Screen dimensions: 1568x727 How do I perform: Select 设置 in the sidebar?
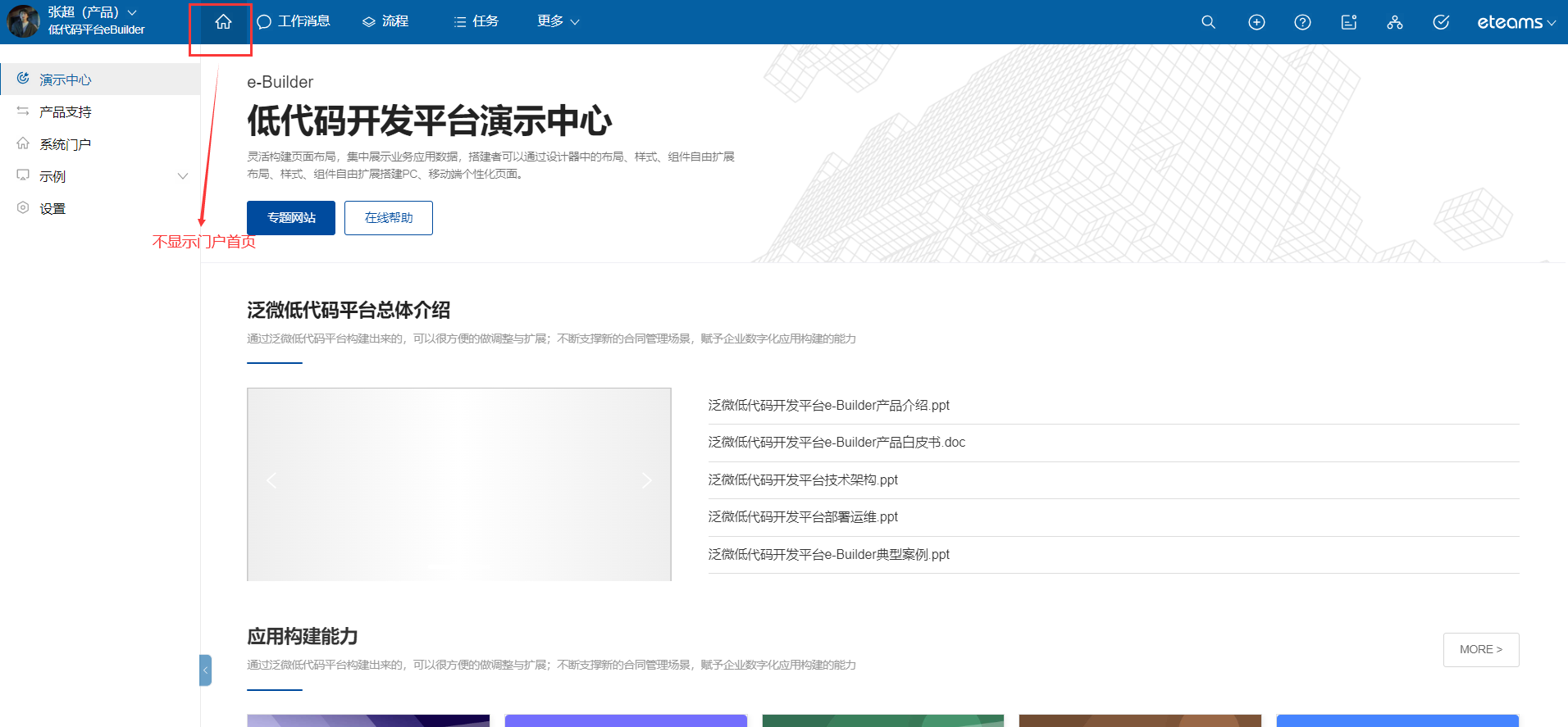click(x=100, y=209)
